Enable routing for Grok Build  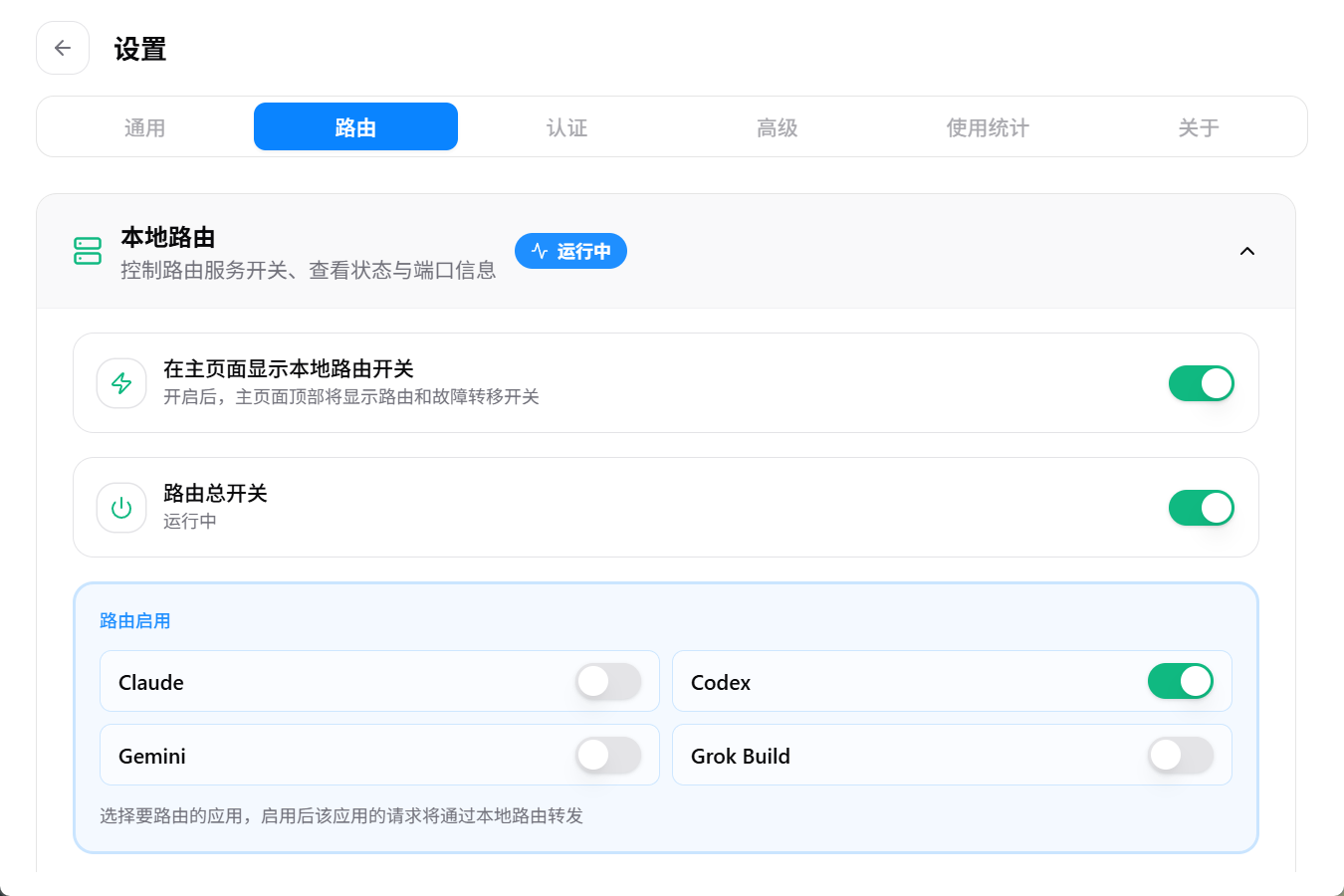click(1181, 756)
